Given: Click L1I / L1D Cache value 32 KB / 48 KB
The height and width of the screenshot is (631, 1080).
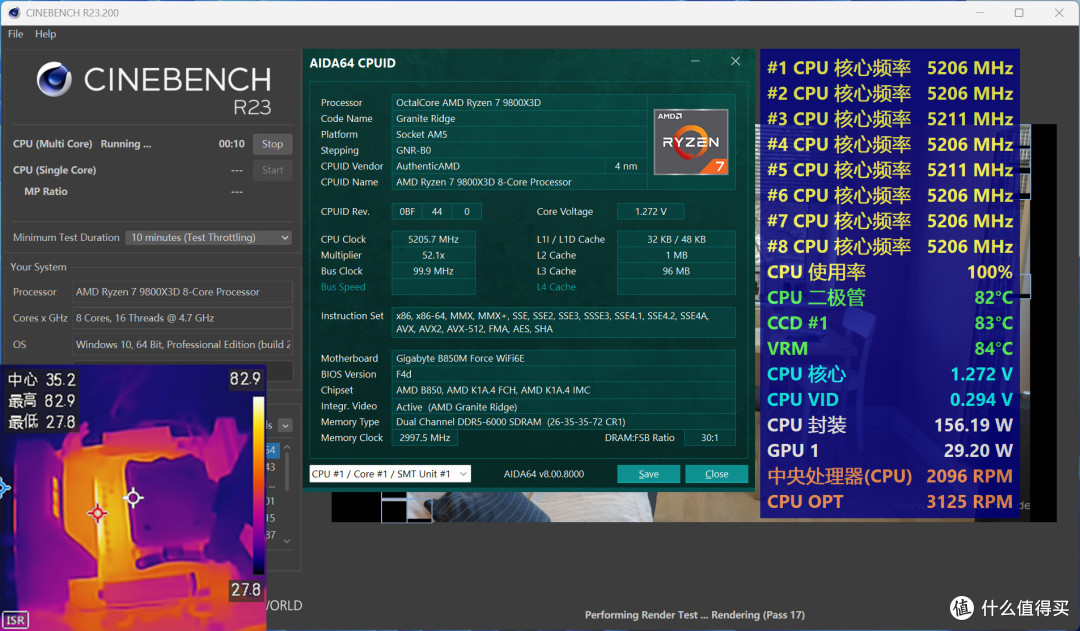Looking at the screenshot, I should pos(676,239).
